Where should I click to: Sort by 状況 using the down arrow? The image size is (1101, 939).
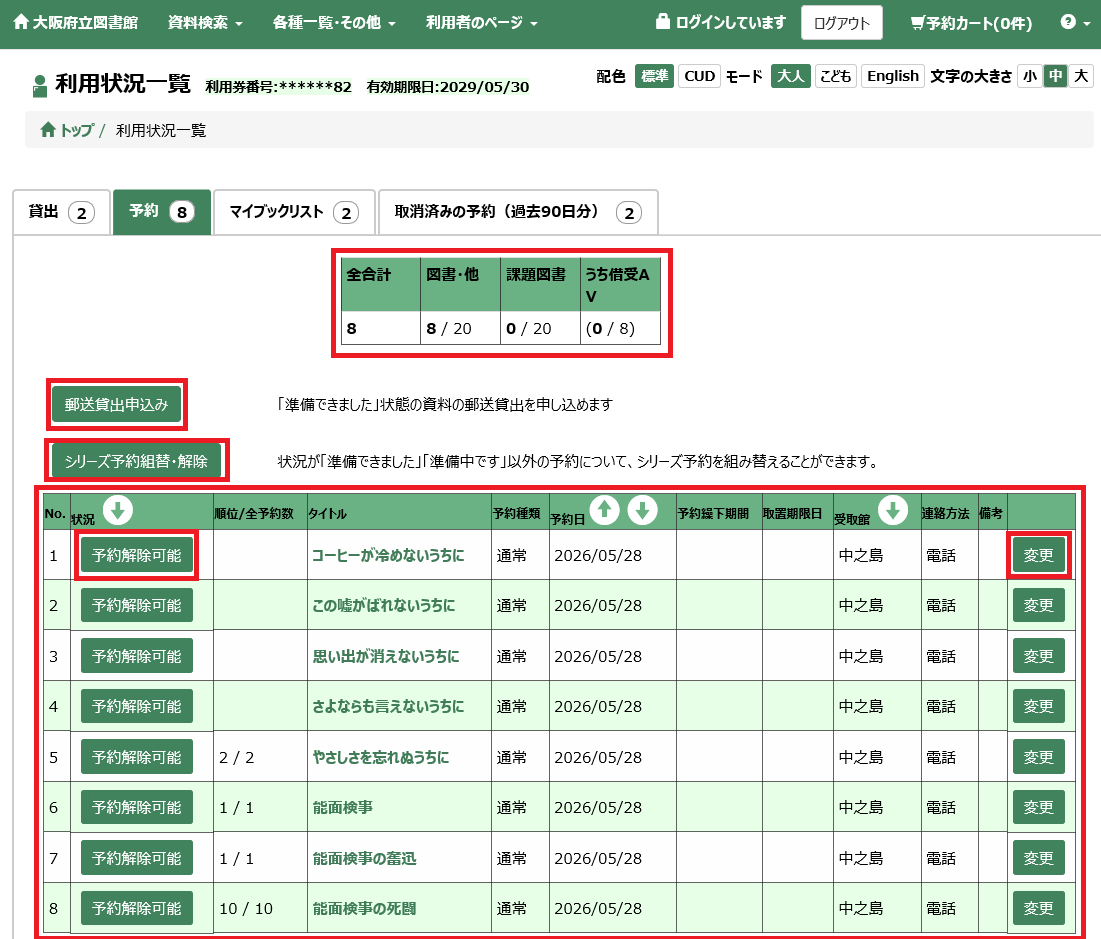pos(118,511)
